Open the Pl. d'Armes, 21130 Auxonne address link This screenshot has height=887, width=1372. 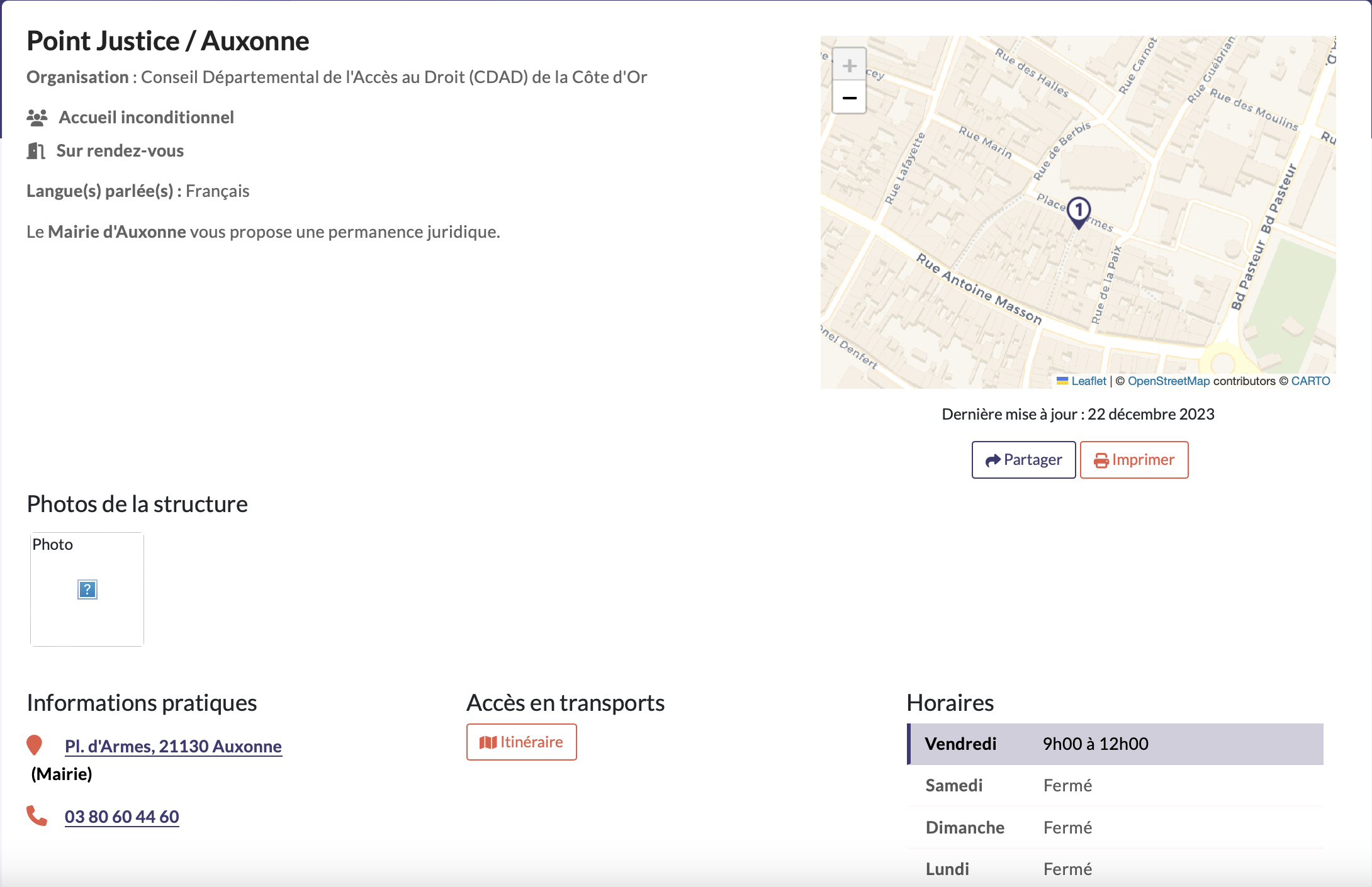coord(173,746)
